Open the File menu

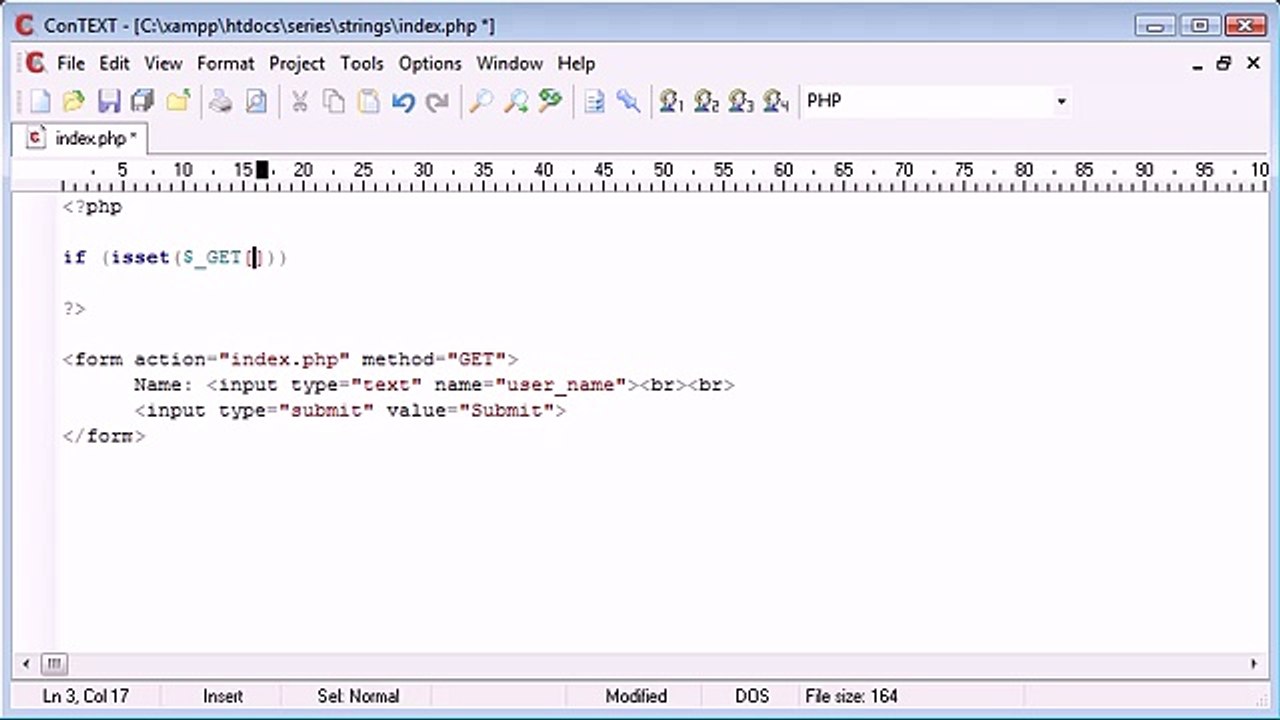tap(71, 63)
